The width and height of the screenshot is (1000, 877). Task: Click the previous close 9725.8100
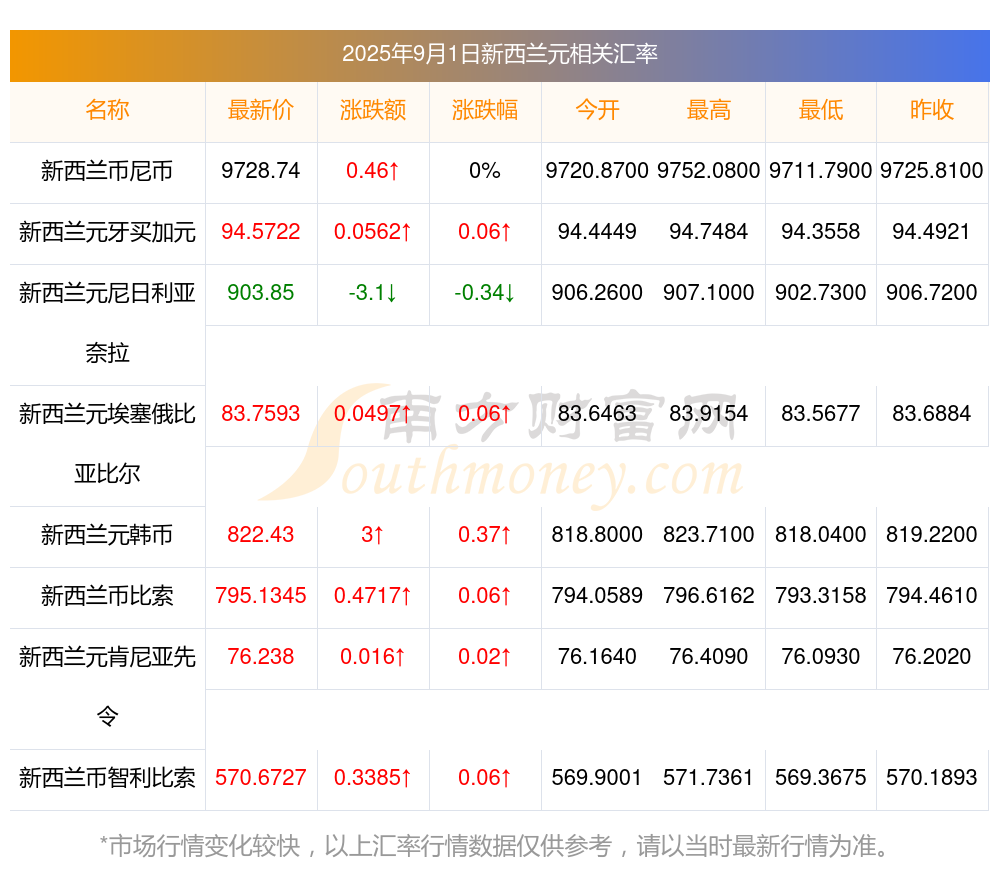click(932, 171)
